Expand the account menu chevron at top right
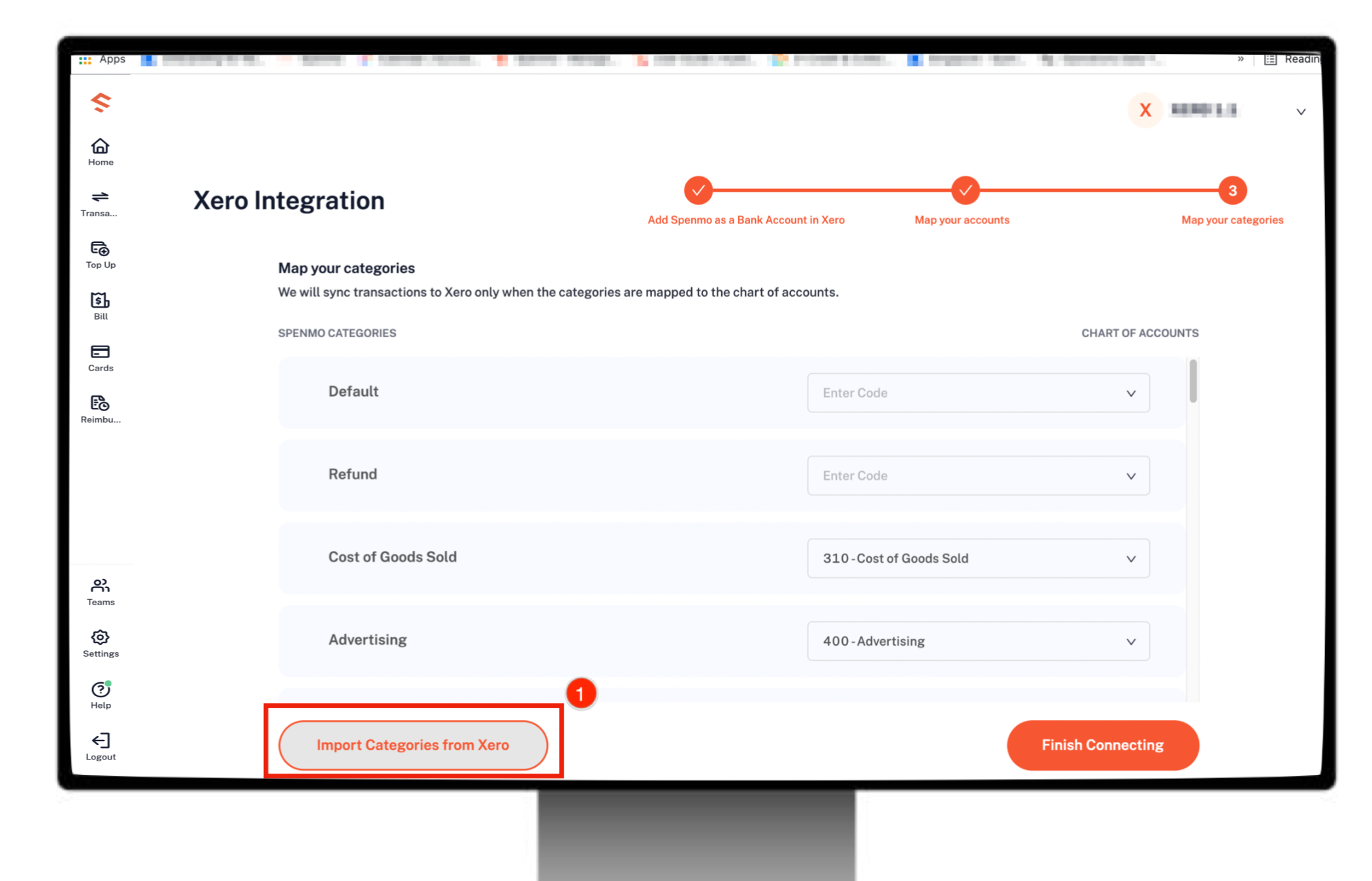The height and width of the screenshot is (881, 1372). [x=1301, y=112]
